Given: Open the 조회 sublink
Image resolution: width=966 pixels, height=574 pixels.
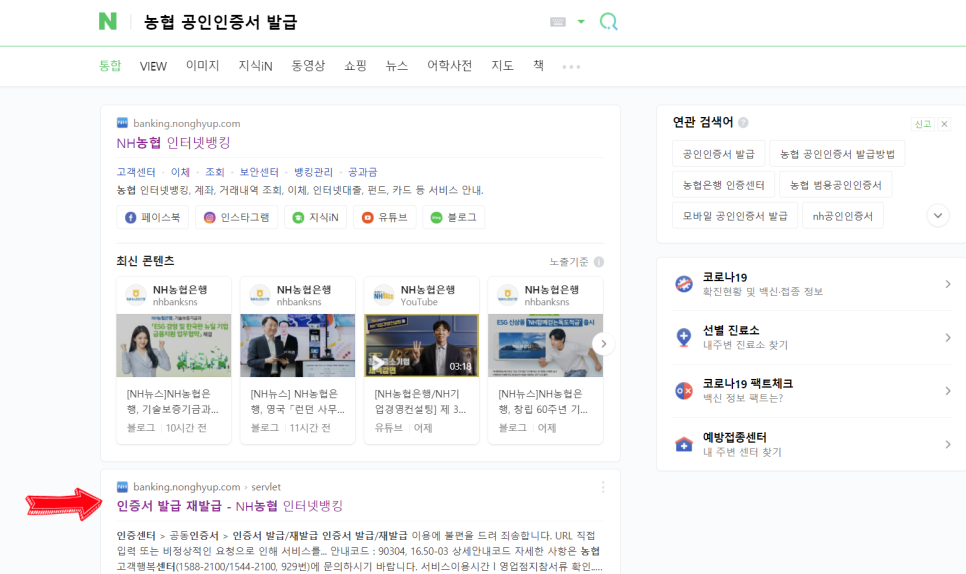Looking at the screenshot, I should [x=215, y=172].
